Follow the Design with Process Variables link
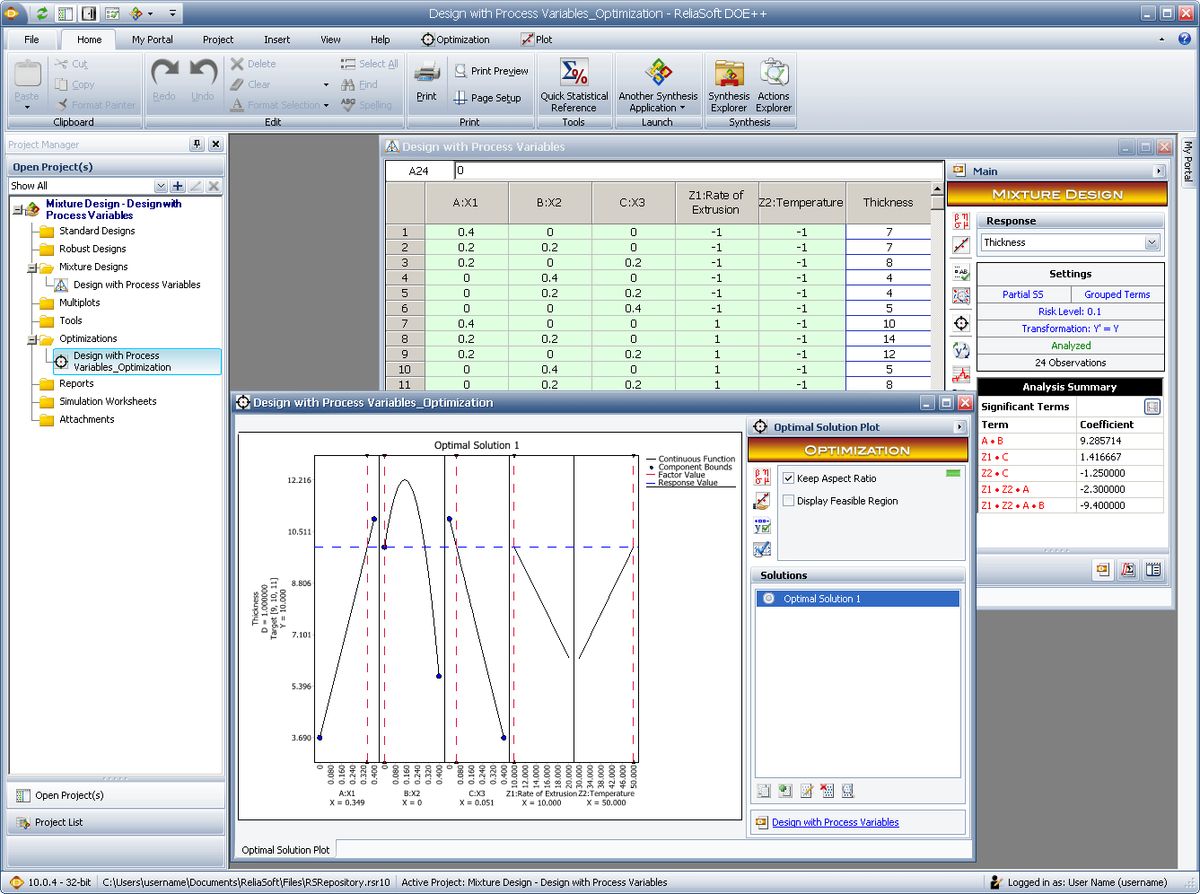The height and width of the screenshot is (894, 1200). [x=838, y=823]
